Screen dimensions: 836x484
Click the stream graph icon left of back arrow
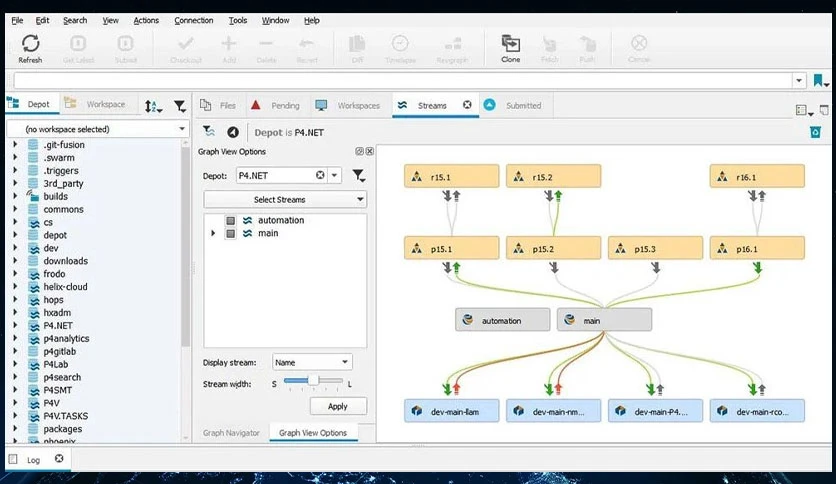pyautogui.click(x=209, y=131)
